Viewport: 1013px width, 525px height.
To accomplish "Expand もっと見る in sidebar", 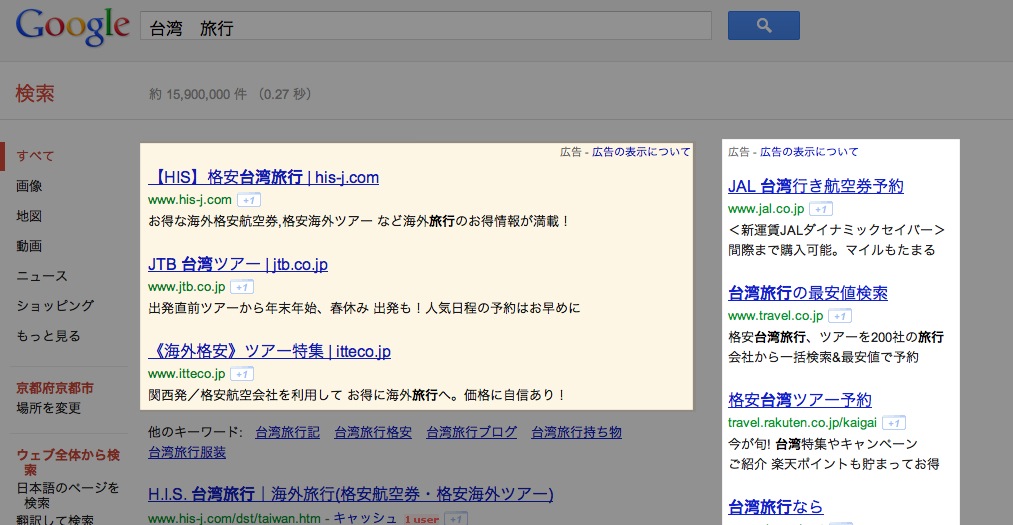I will [48, 336].
